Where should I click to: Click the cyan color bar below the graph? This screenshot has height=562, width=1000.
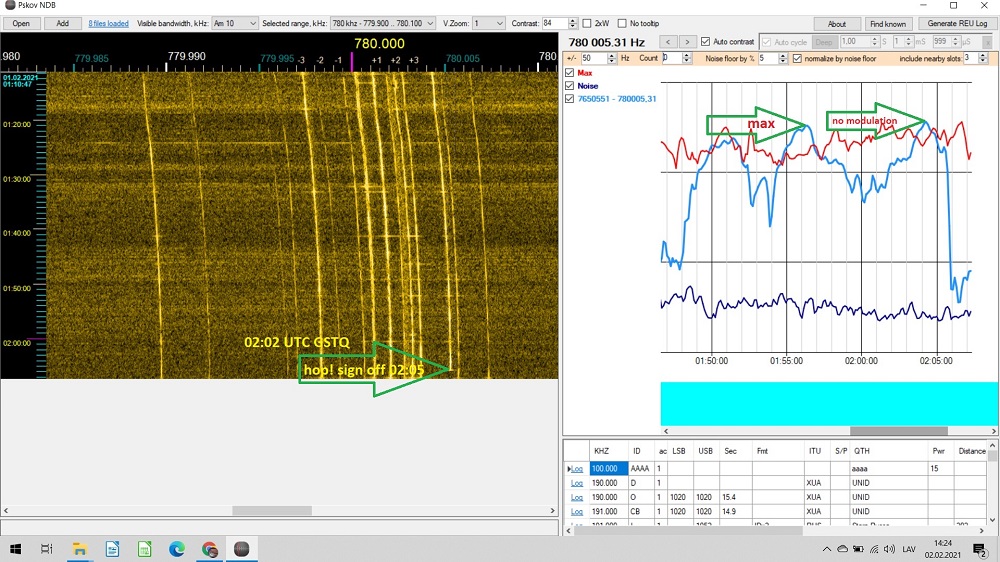829,404
